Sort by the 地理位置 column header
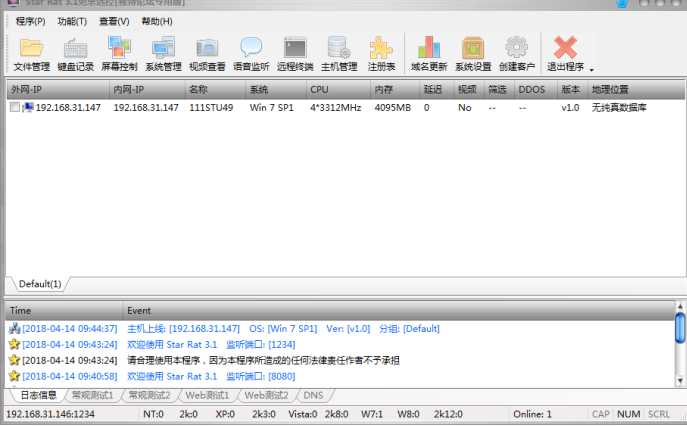The width and height of the screenshot is (687, 426). coord(636,90)
